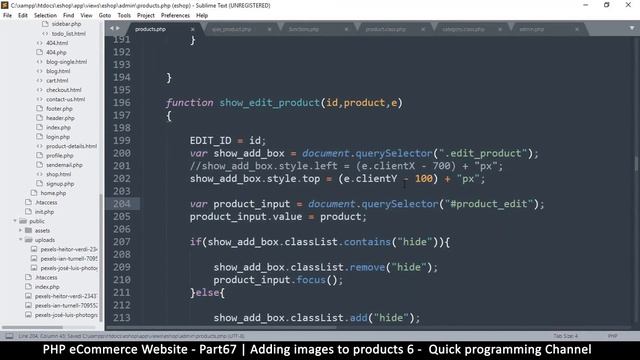The height and width of the screenshot is (360, 640).
Task: Click the tab scroll arrows button
Action: 115,28
